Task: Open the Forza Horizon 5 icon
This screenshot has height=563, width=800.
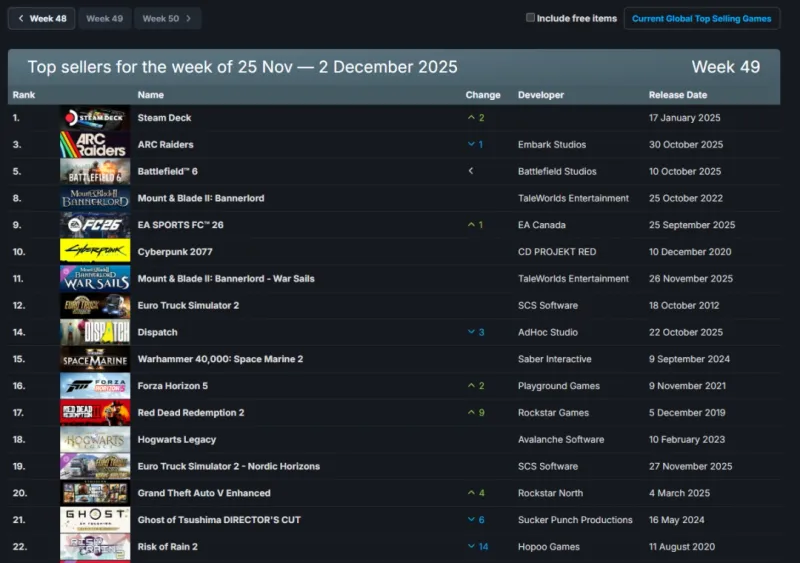Action: tap(95, 386)
